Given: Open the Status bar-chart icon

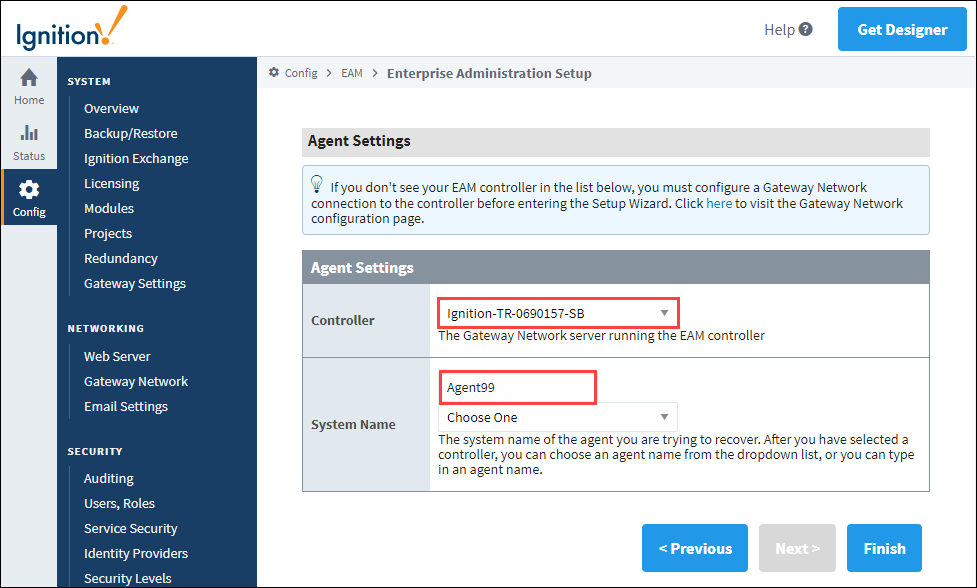Looking at the screenshot, I should pyautogui.click(x=29, y=133).
